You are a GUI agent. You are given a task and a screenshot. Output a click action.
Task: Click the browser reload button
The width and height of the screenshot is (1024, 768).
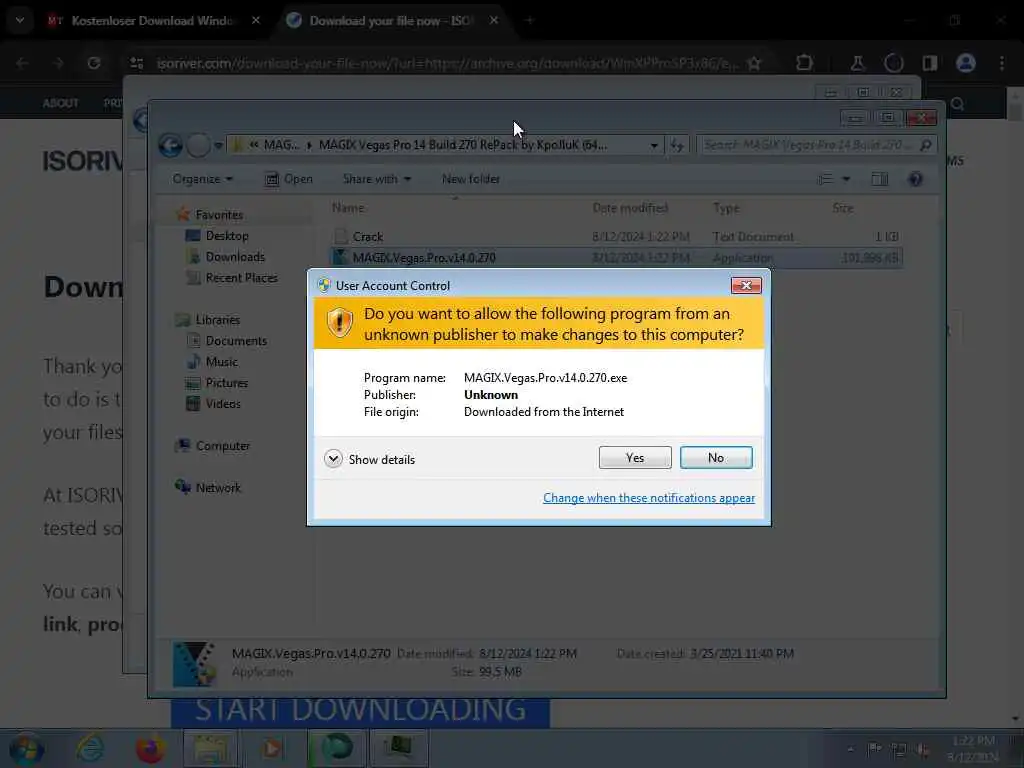[x=94, y=63]
